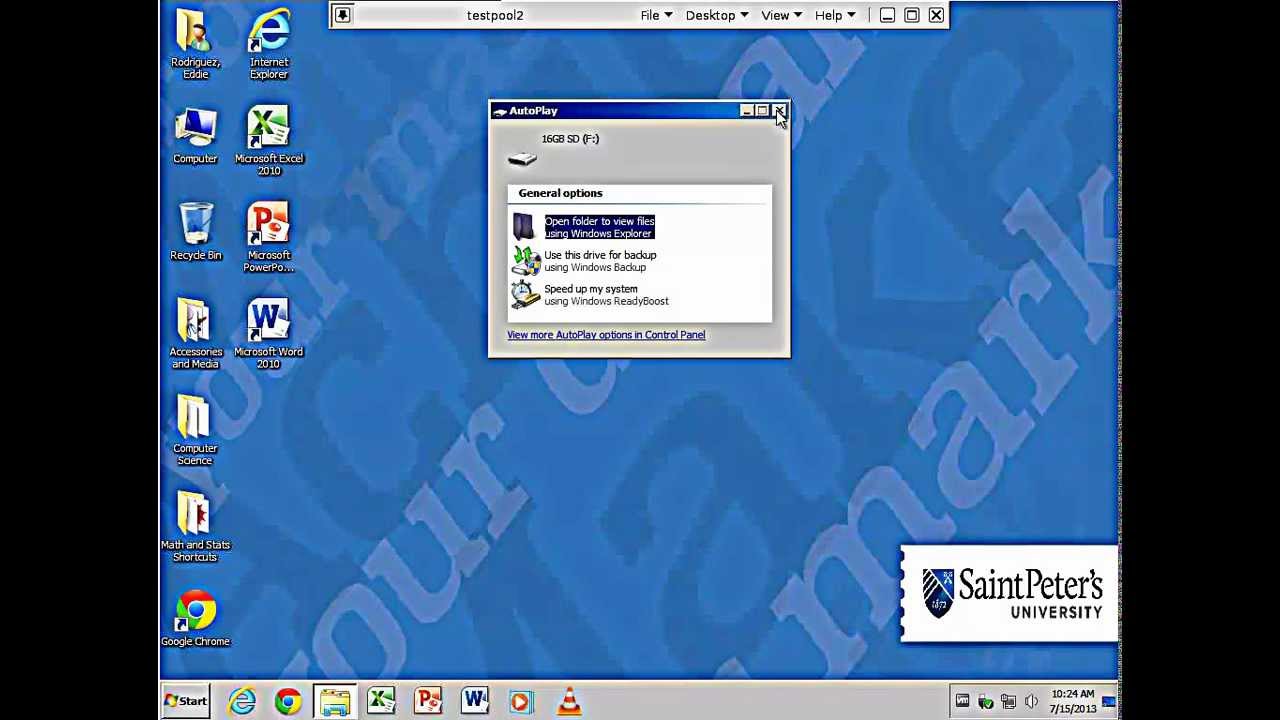The image size is (1280, 720).
Task: Select the Google Chrome desktop shortcut
Action: [196, 619]
